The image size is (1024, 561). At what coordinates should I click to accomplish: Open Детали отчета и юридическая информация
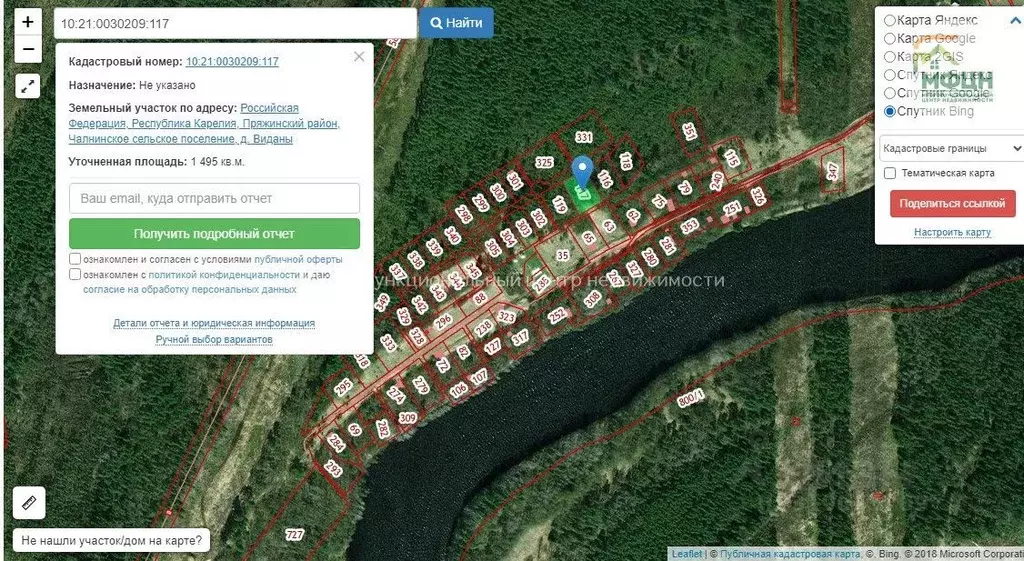pos(214,323)
